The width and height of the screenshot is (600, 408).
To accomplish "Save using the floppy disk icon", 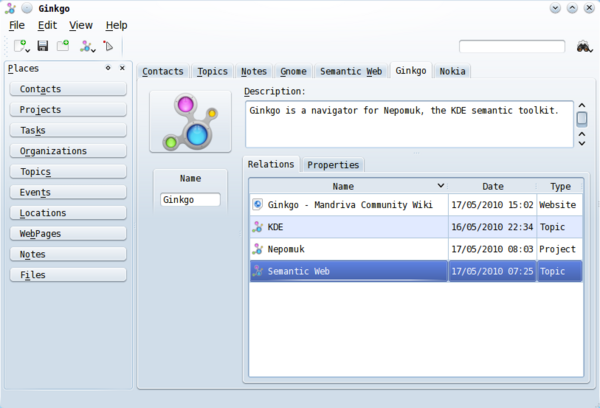I will [42, 46].
